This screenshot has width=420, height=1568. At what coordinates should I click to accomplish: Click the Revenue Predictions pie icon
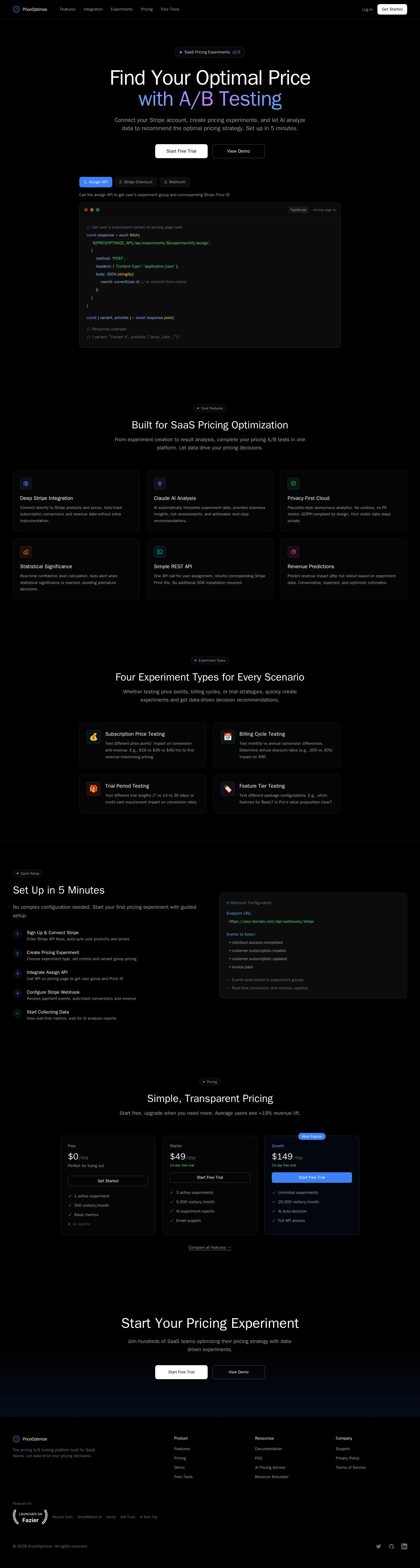click(x=293, y=552)
